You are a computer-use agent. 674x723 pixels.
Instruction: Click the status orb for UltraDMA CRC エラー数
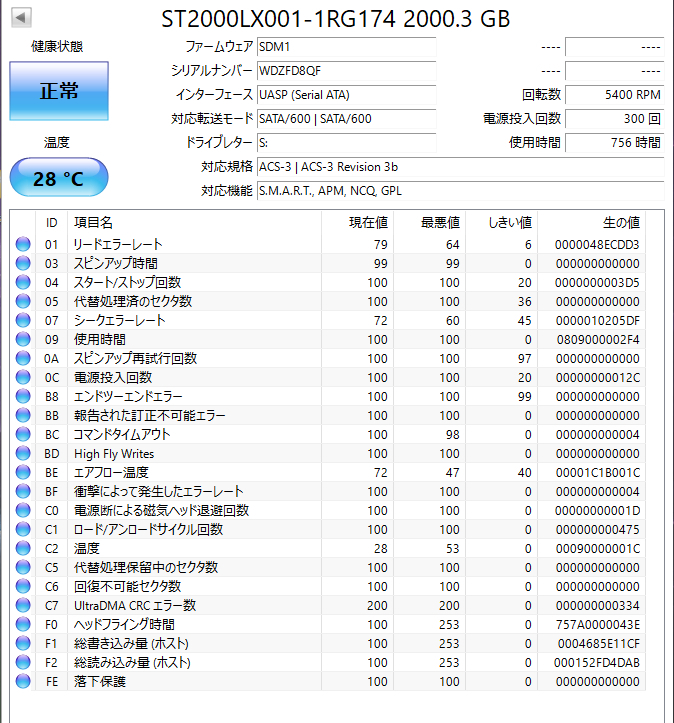(x=23, y=605)
